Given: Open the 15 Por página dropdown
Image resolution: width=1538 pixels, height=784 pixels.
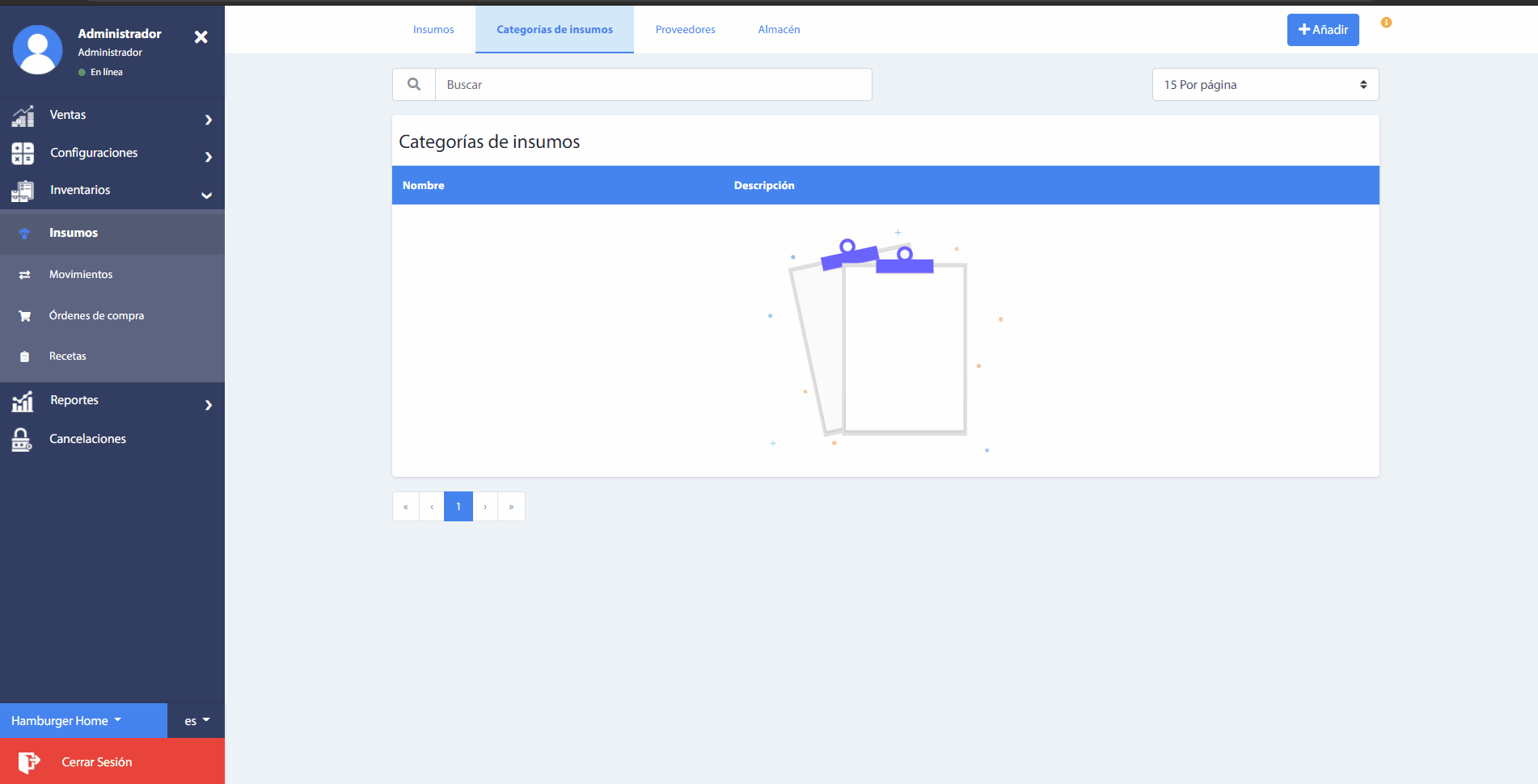Looking at the screenshot, I should coord(1265,85).
